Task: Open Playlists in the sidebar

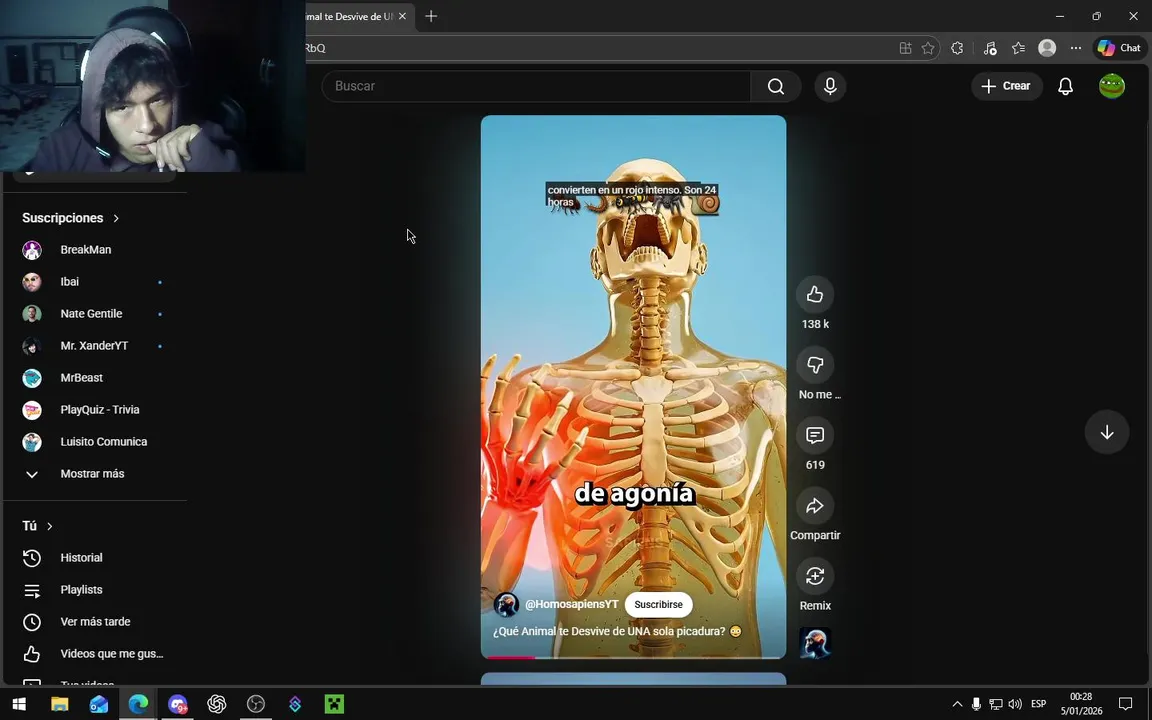Action: pyautogui.click(x=94, y=590)
